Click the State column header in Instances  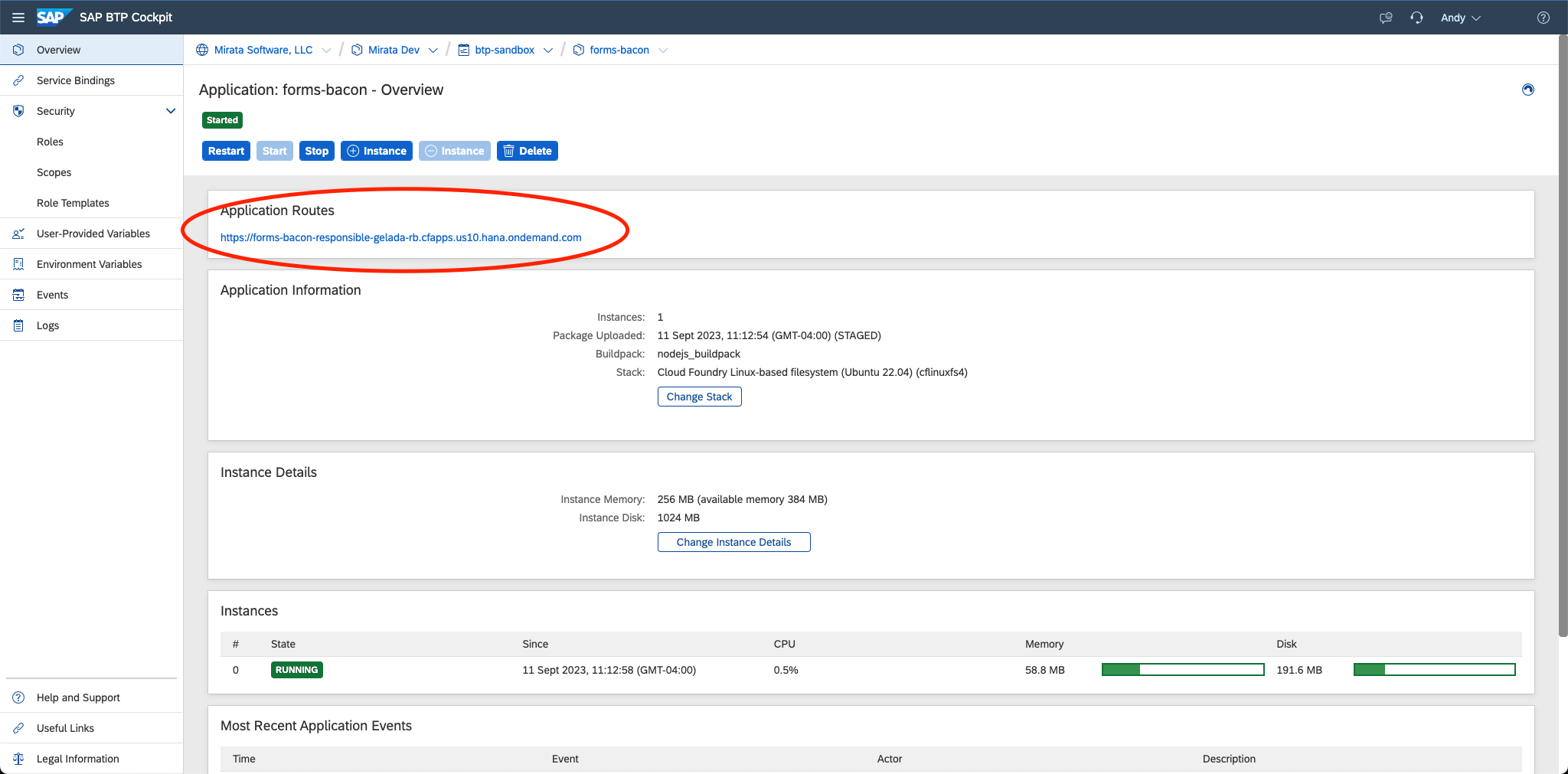pos(283,644)
